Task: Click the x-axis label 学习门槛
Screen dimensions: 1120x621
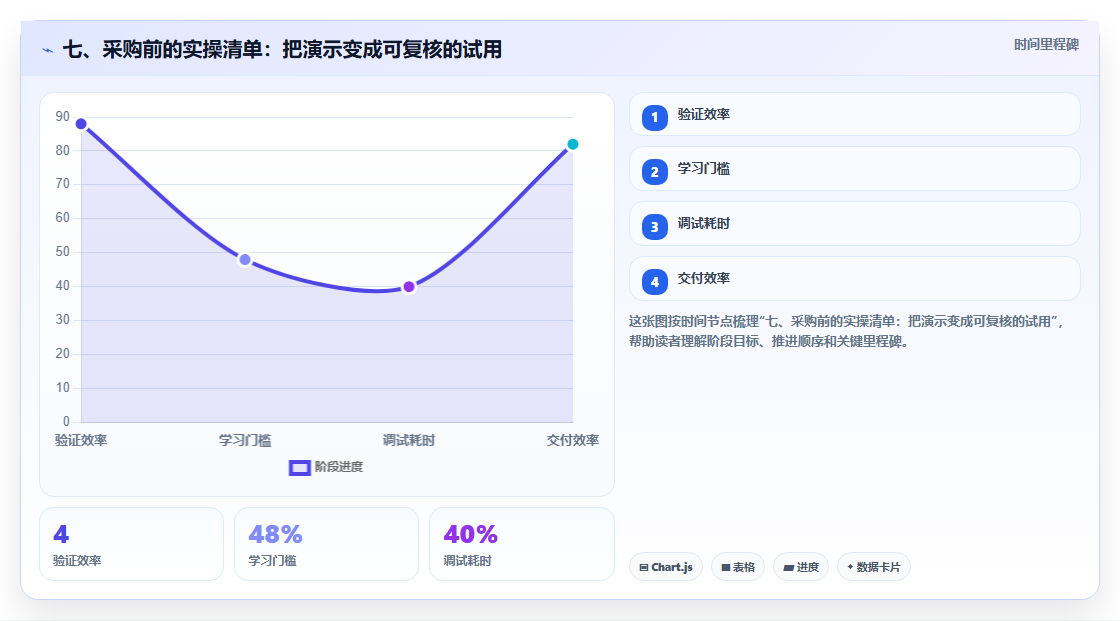Action: coord(245,440)
